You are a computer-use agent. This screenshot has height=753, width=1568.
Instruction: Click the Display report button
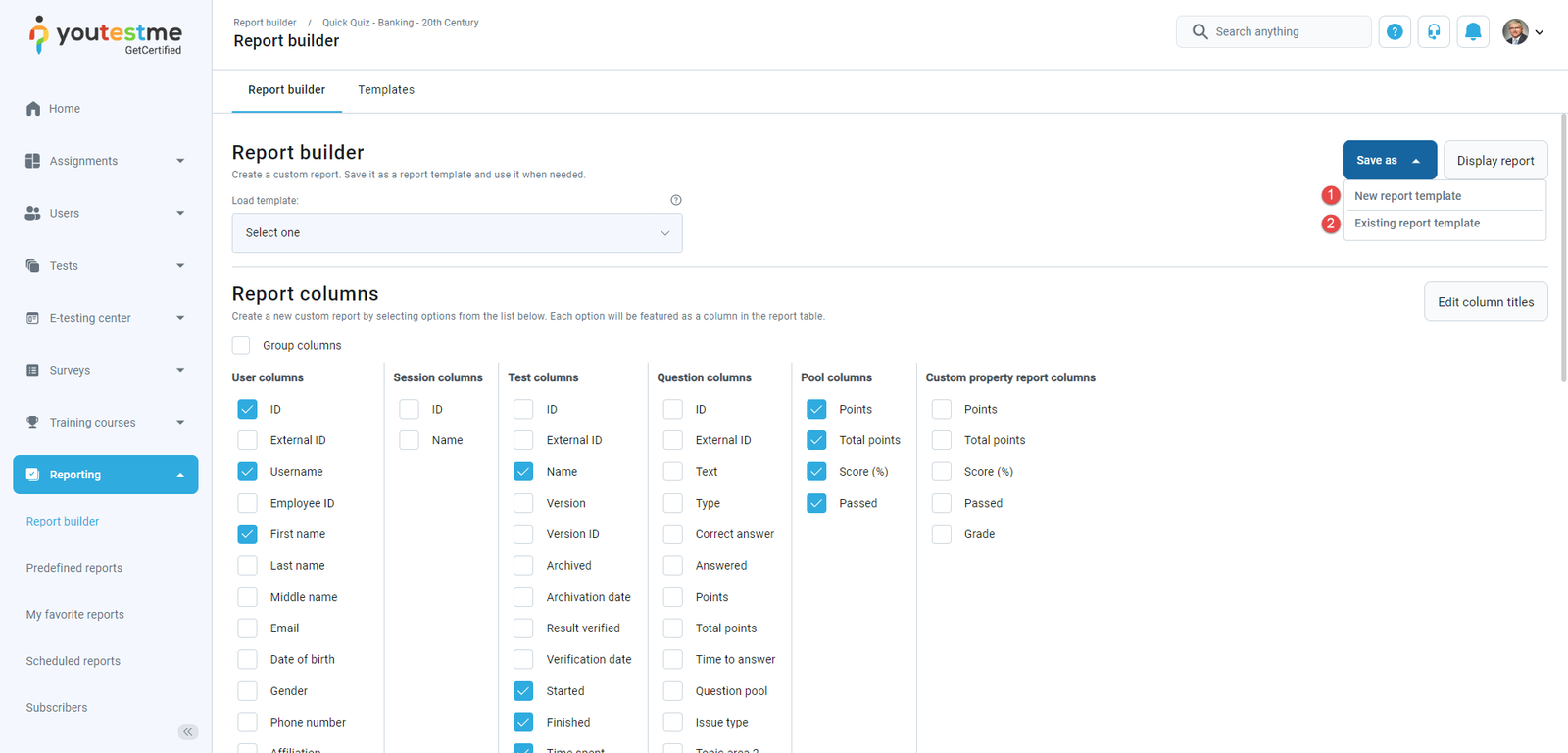tap(1495, 161)
